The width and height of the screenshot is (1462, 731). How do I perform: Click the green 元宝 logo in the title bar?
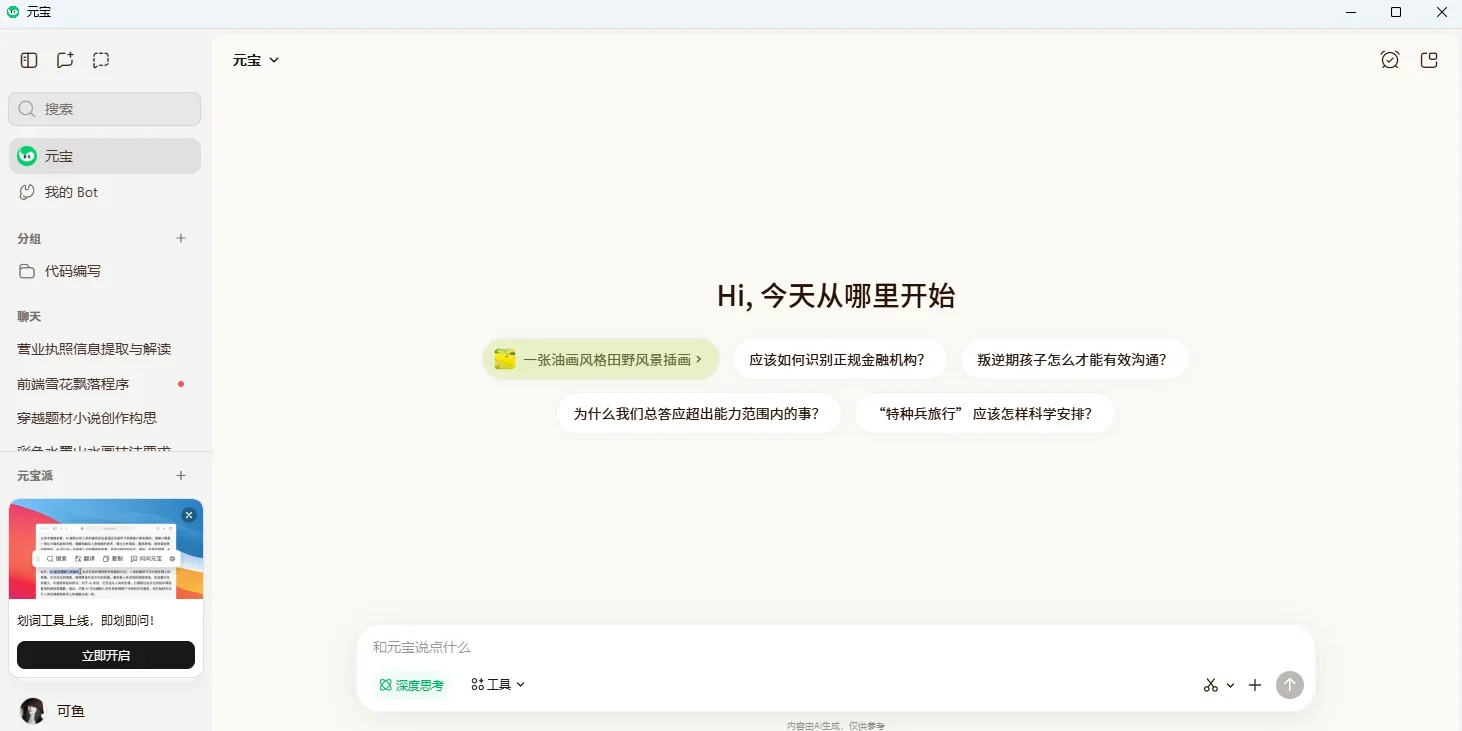[13, 12]
